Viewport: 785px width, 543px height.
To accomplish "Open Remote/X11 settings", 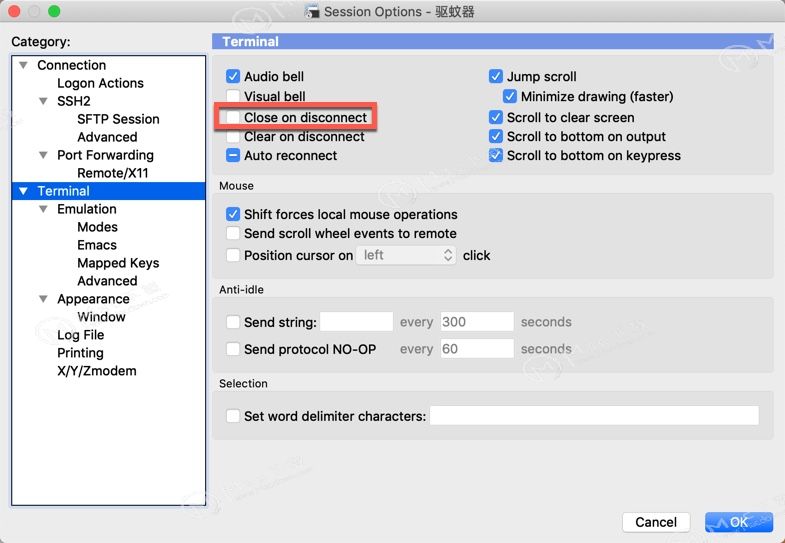I will (x=113, y=173).
